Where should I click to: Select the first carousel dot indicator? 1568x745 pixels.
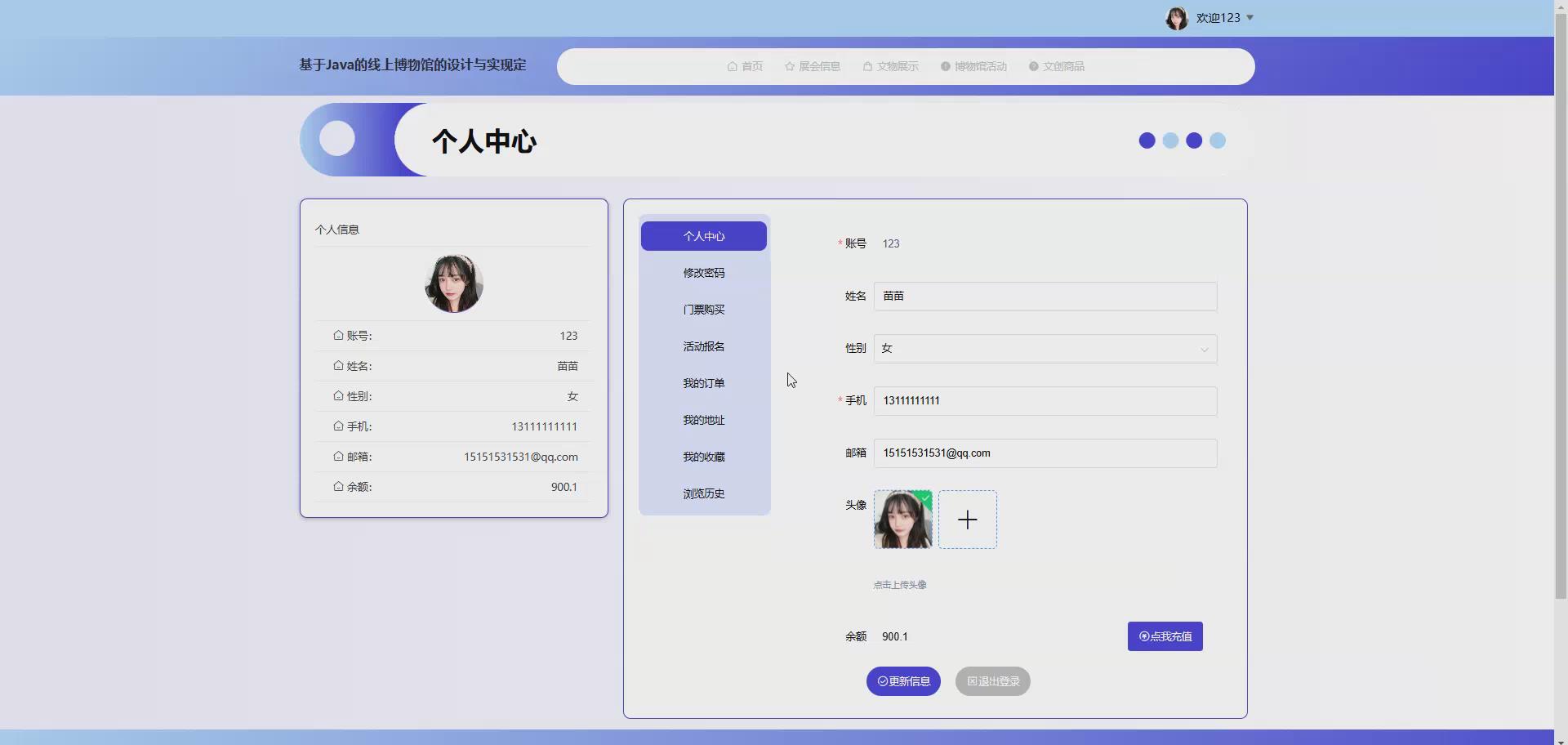(x=1146, y=141)
